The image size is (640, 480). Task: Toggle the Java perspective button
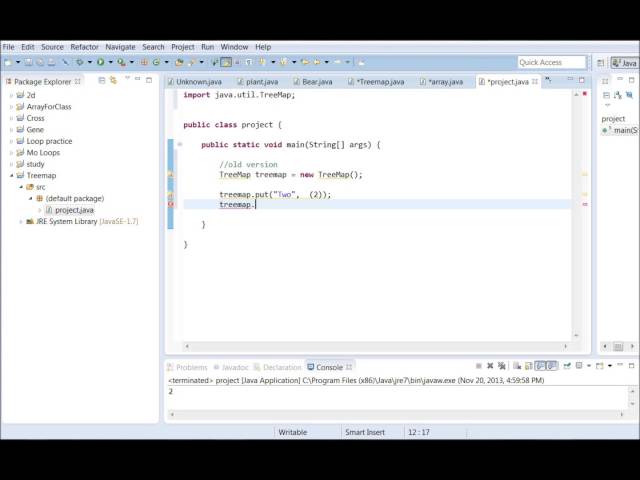pyautogui.click(x=624, y=63)
